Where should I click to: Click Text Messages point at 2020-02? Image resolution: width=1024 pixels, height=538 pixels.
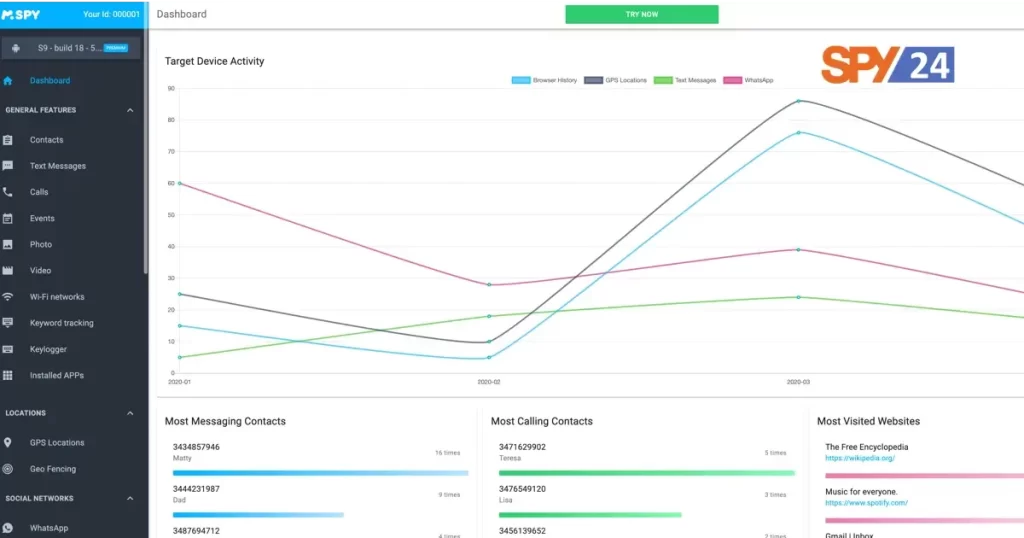[x=489, y=317]
